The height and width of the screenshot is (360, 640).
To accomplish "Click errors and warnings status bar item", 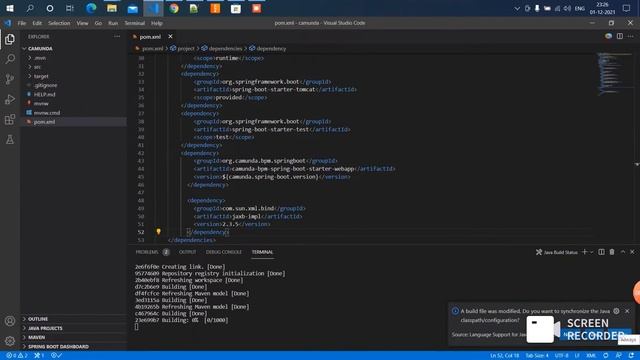I will (x=17, y=356).
